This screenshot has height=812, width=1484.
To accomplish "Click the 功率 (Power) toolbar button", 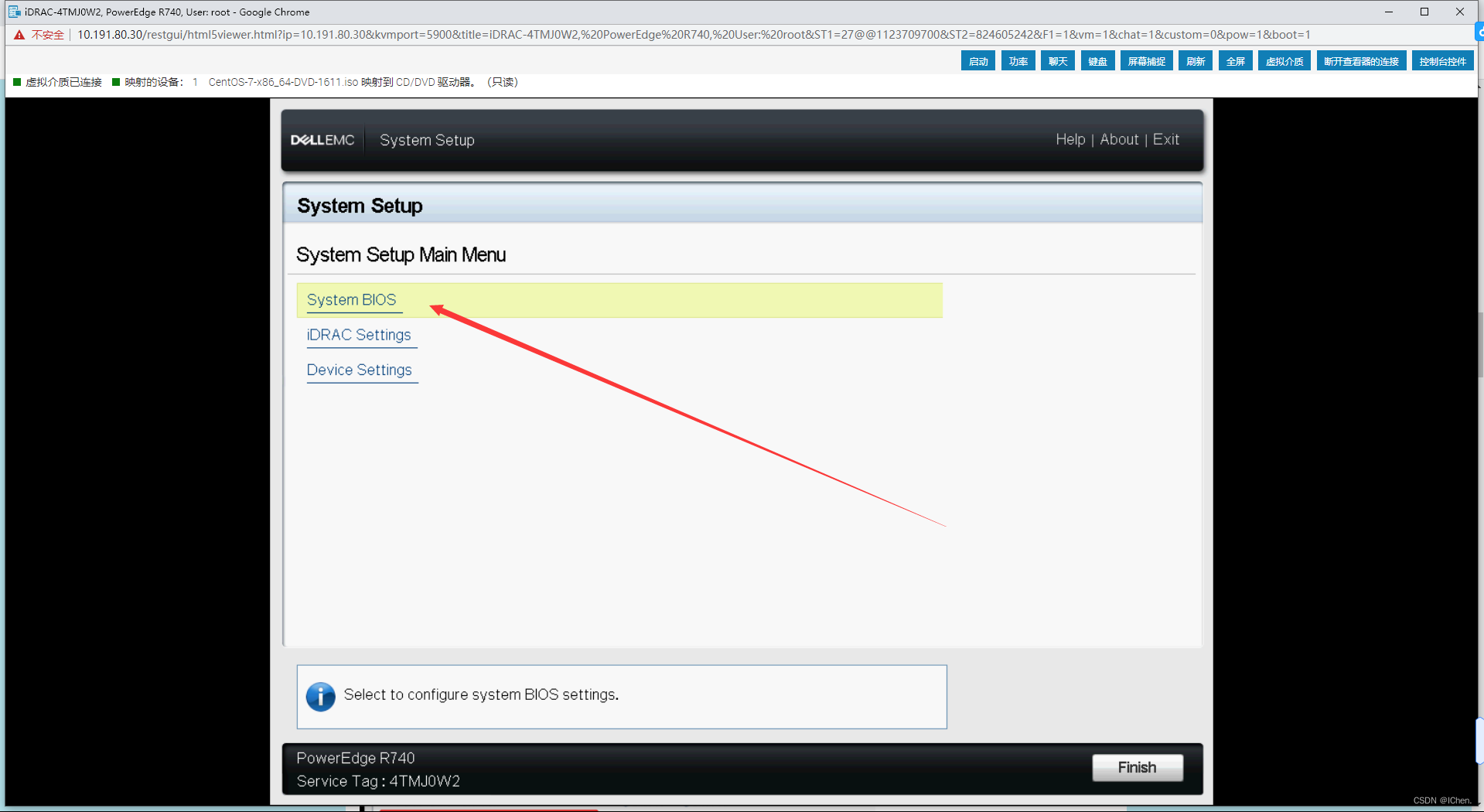I will point(1018,61).
